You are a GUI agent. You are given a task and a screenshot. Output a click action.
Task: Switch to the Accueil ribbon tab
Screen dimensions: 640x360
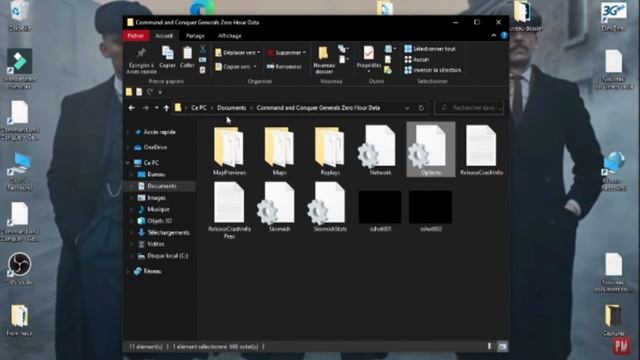164,36
